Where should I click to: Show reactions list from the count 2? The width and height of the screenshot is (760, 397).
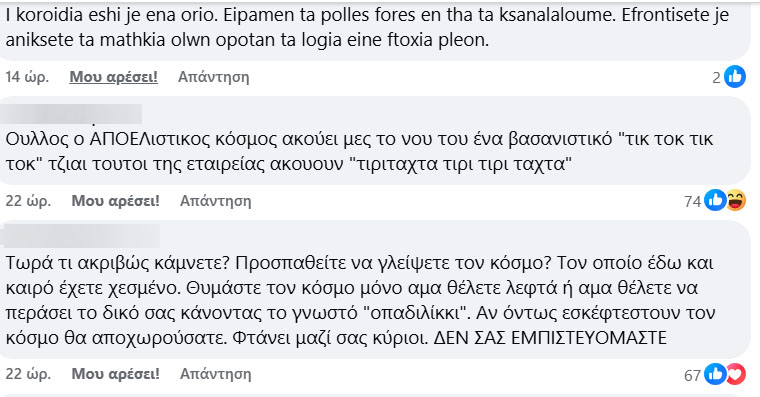[x=716, y=78]
